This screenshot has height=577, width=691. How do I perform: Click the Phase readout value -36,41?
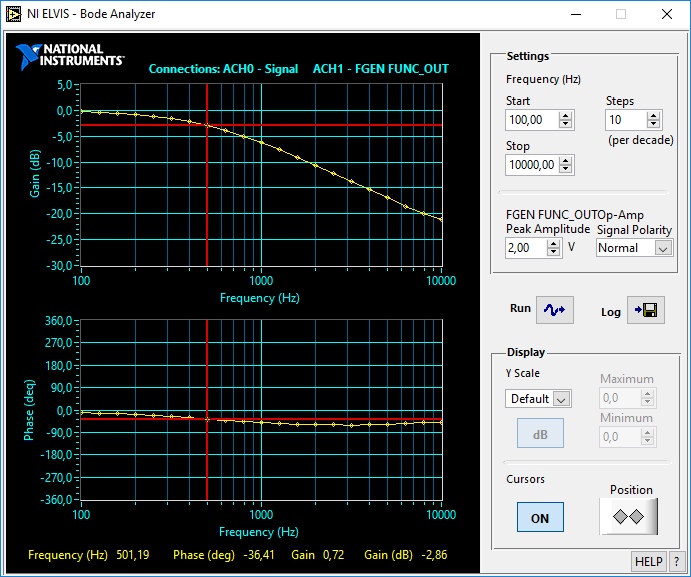[259, 555]
